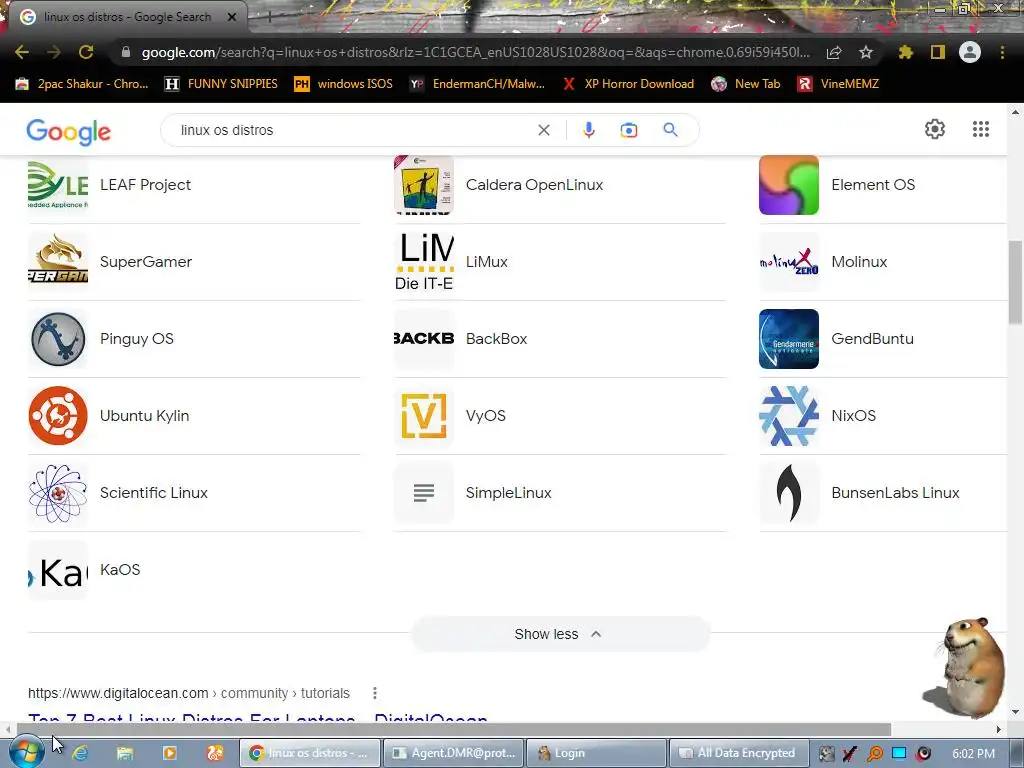
Task: Select the LiMux distro entry
Action: (560, 262)
